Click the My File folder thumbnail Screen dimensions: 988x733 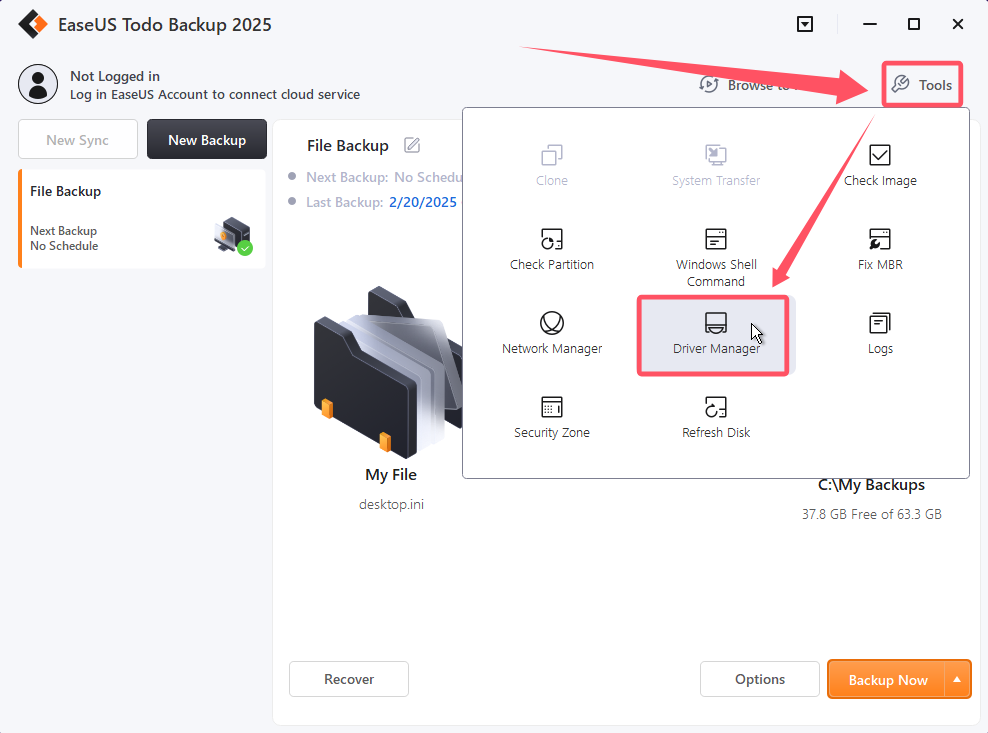[x=389, y=372]
